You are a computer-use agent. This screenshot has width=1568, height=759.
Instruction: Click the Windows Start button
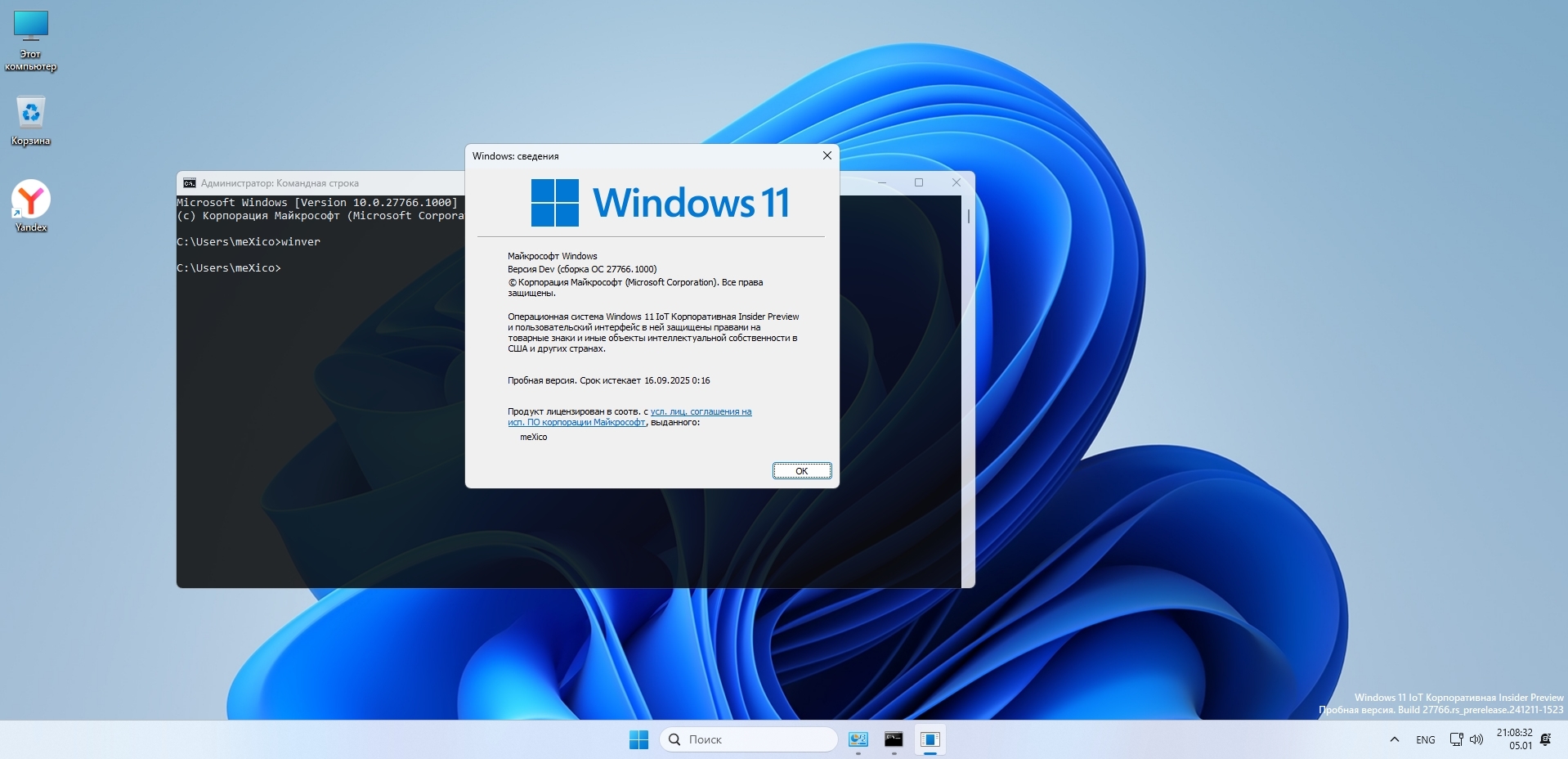638,739
